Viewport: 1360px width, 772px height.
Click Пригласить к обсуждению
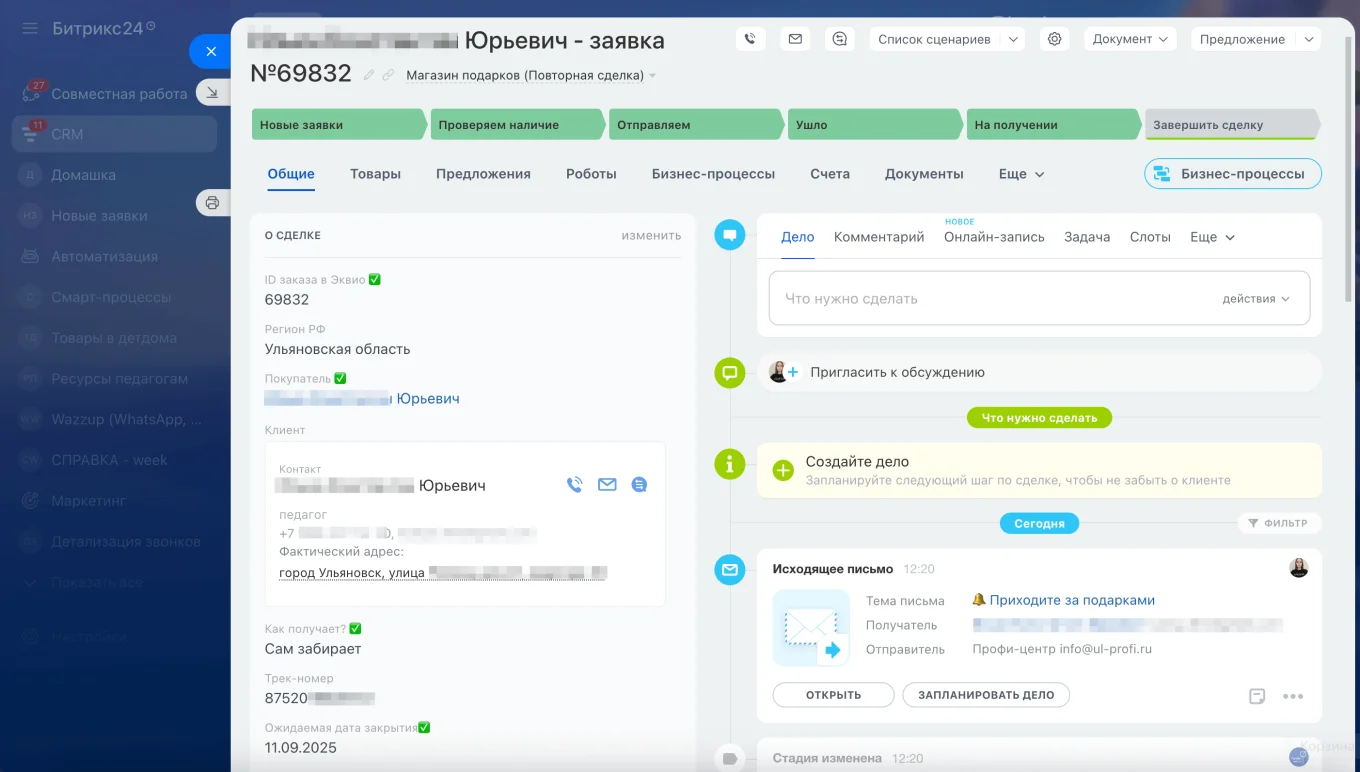click(x=897, y=372)
